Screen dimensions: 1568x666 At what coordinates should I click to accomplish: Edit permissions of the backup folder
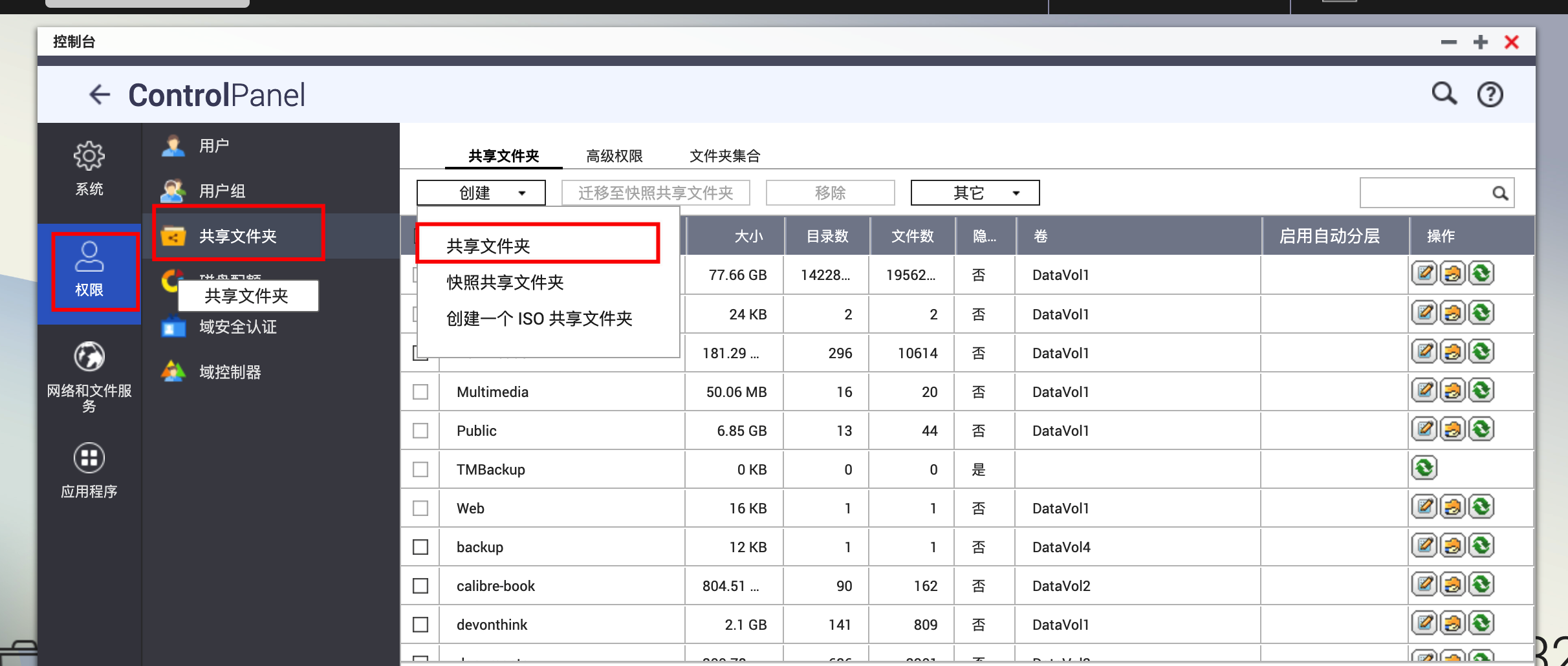(1453, 546)
